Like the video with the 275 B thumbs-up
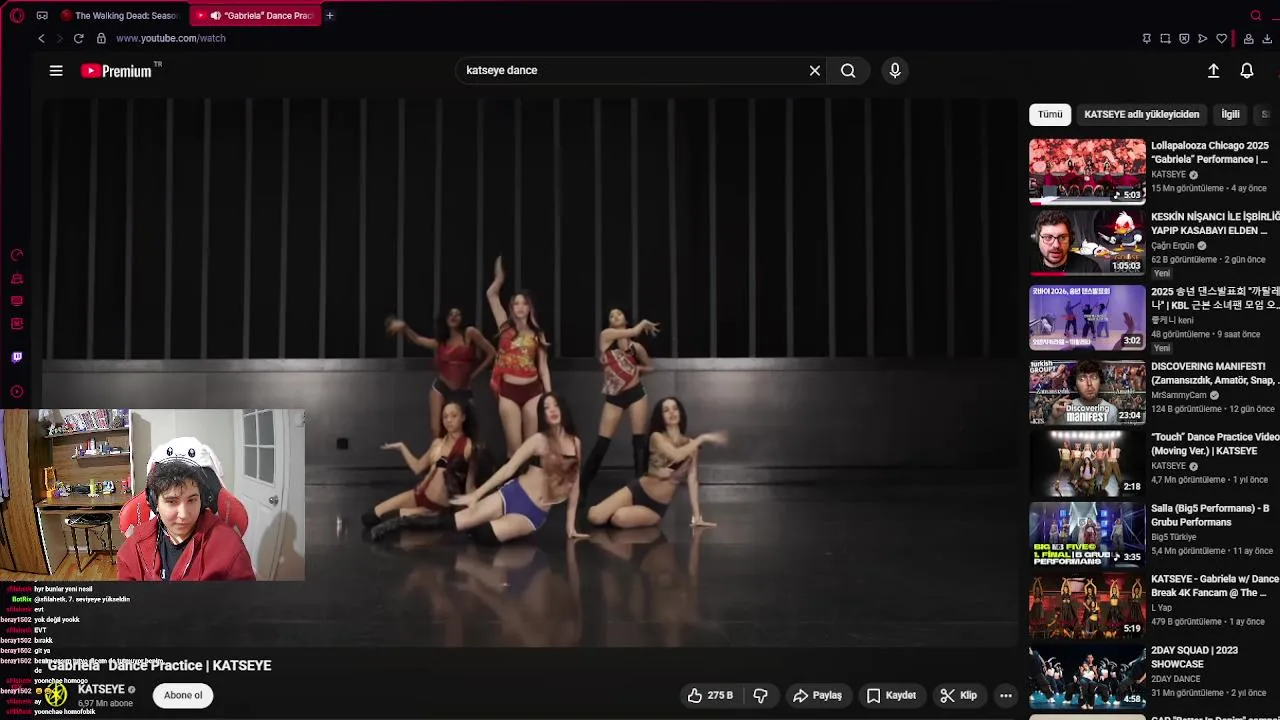 click(710, 695)
